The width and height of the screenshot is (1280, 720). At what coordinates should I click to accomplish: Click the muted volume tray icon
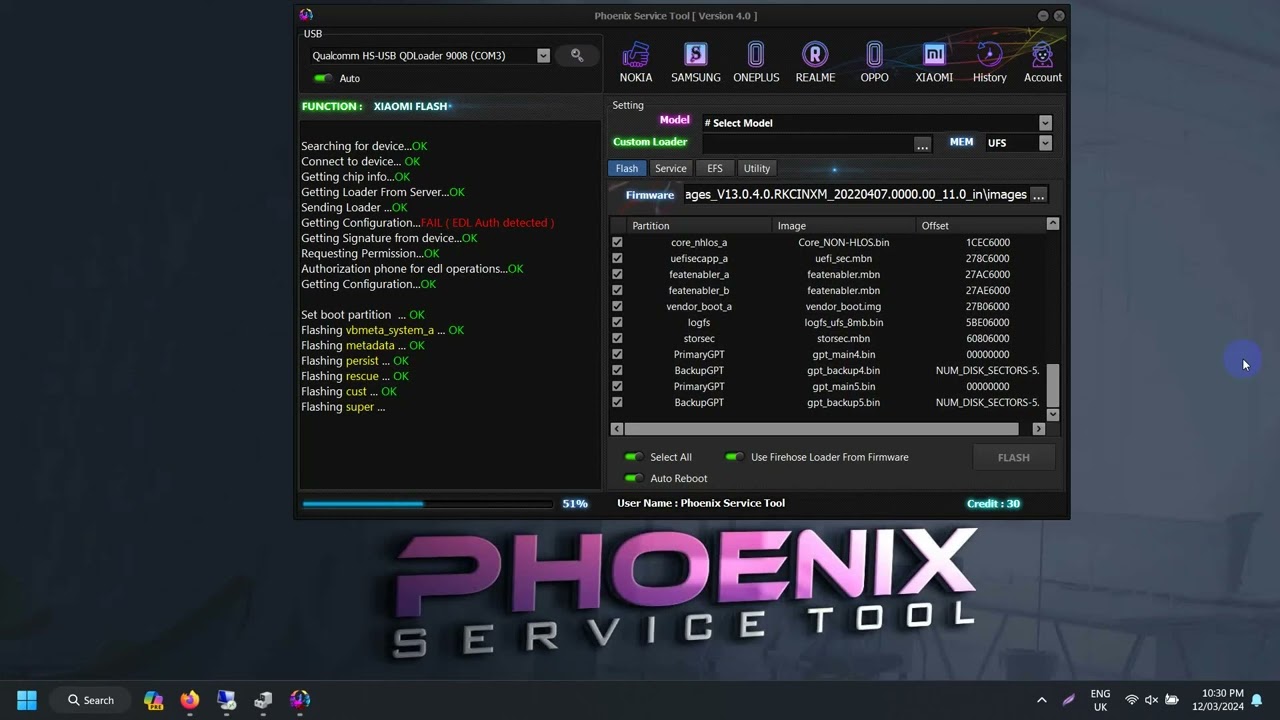point(1151,700)
